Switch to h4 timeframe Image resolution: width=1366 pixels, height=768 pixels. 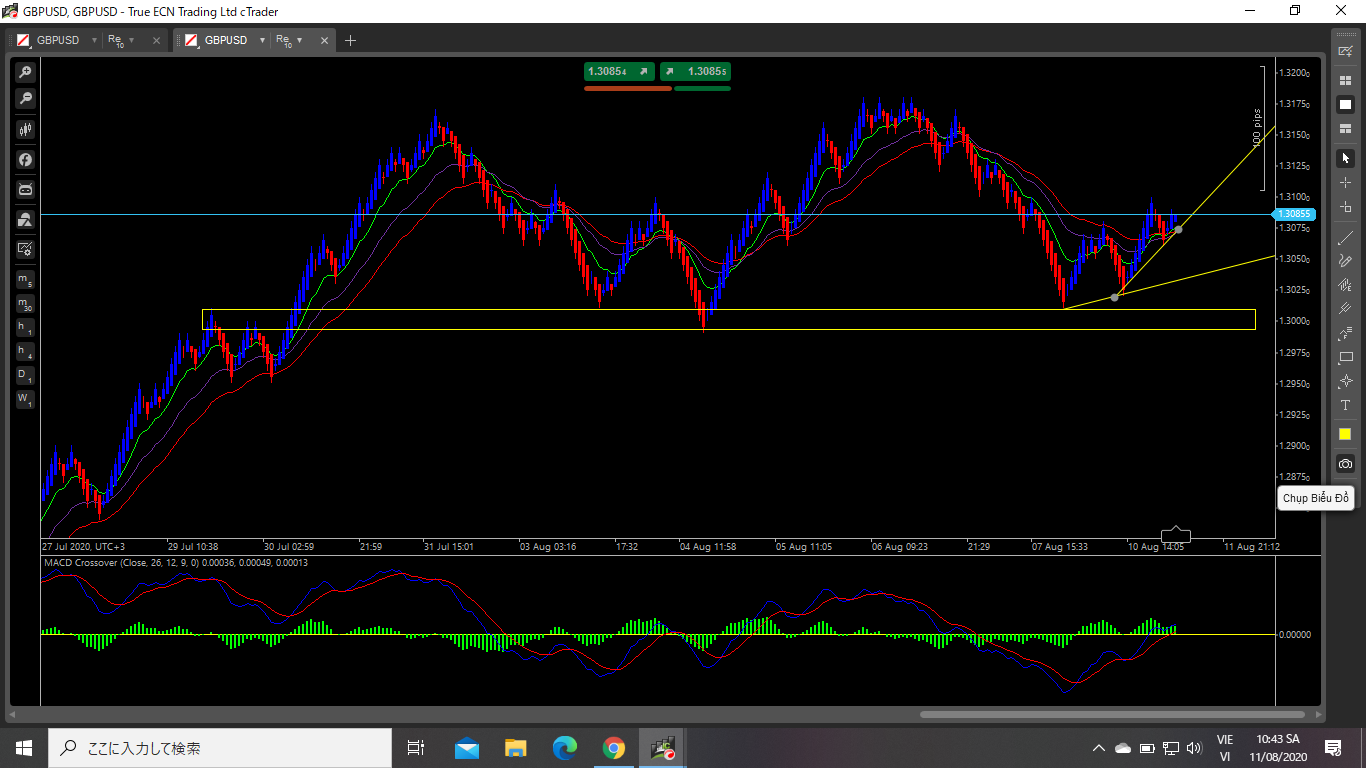(24, 351)
